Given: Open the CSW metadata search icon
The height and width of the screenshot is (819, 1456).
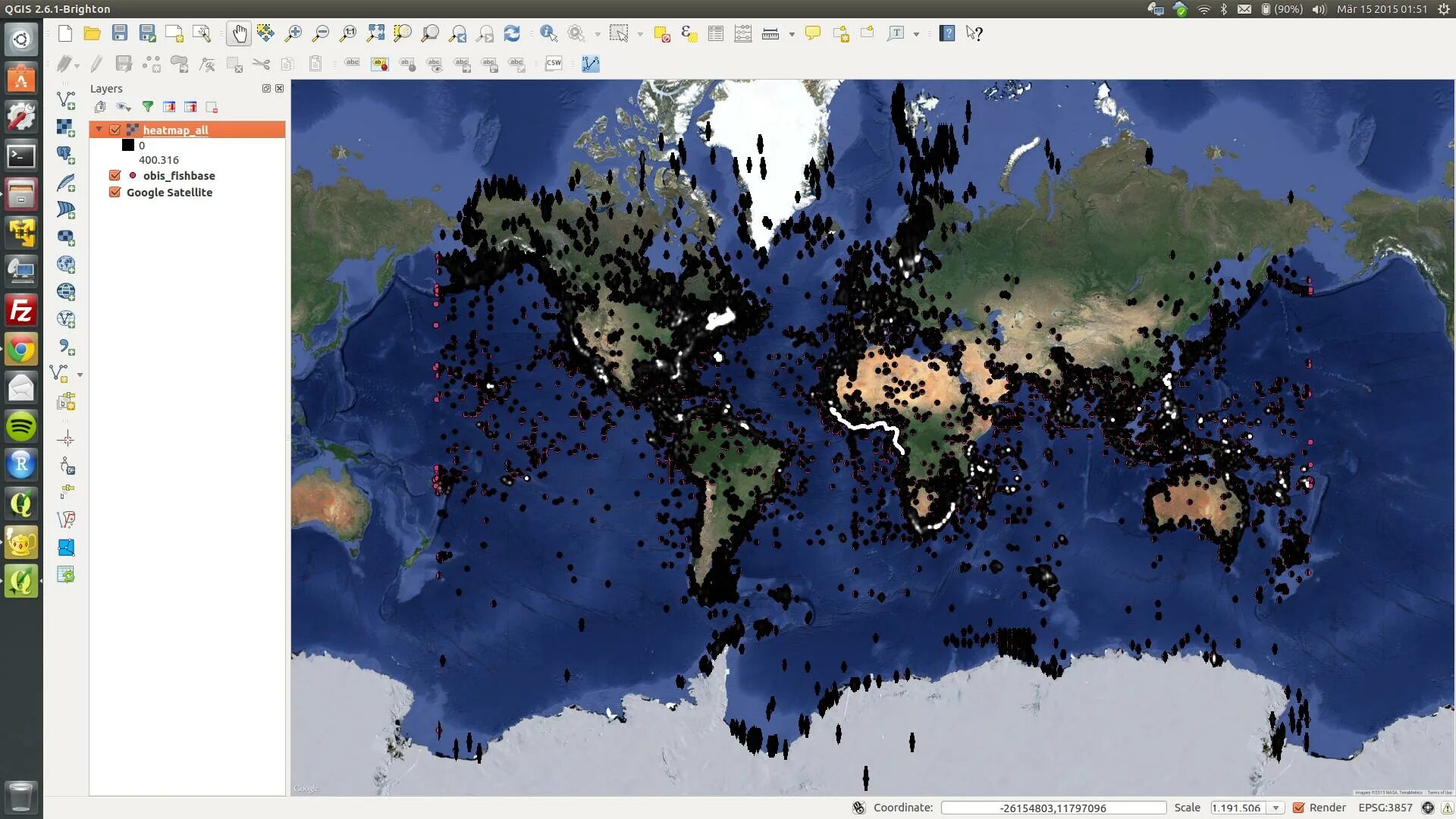Looking at the screenshot, I should (554, 64).
